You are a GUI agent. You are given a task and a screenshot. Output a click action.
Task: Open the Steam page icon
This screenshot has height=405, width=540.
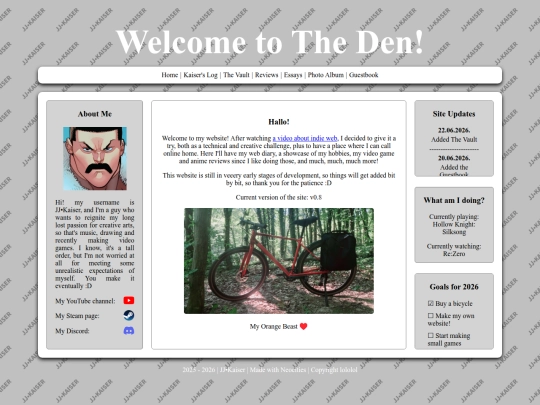(129, 315)
